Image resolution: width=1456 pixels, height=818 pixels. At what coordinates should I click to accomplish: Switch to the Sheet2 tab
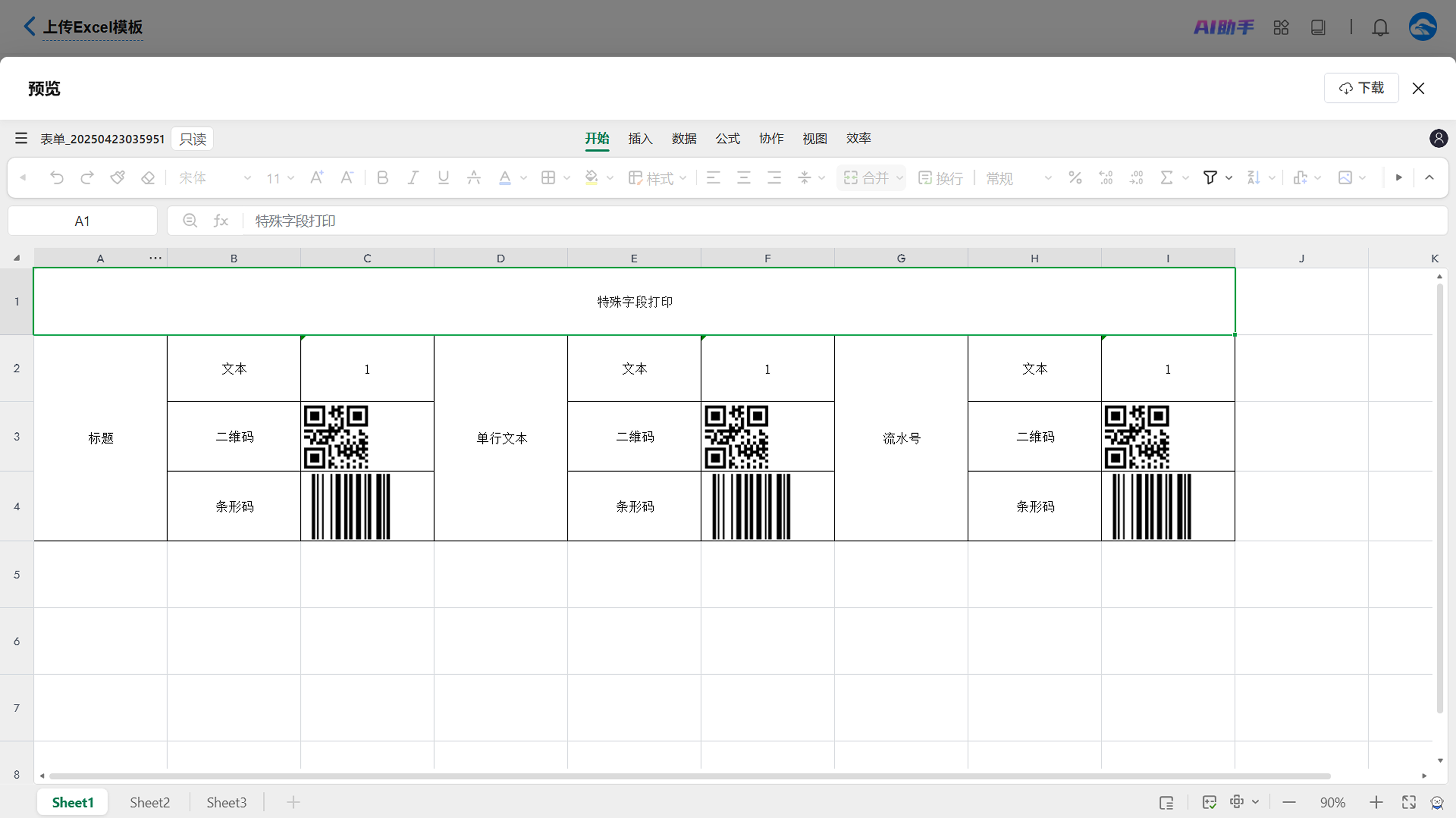149,802
